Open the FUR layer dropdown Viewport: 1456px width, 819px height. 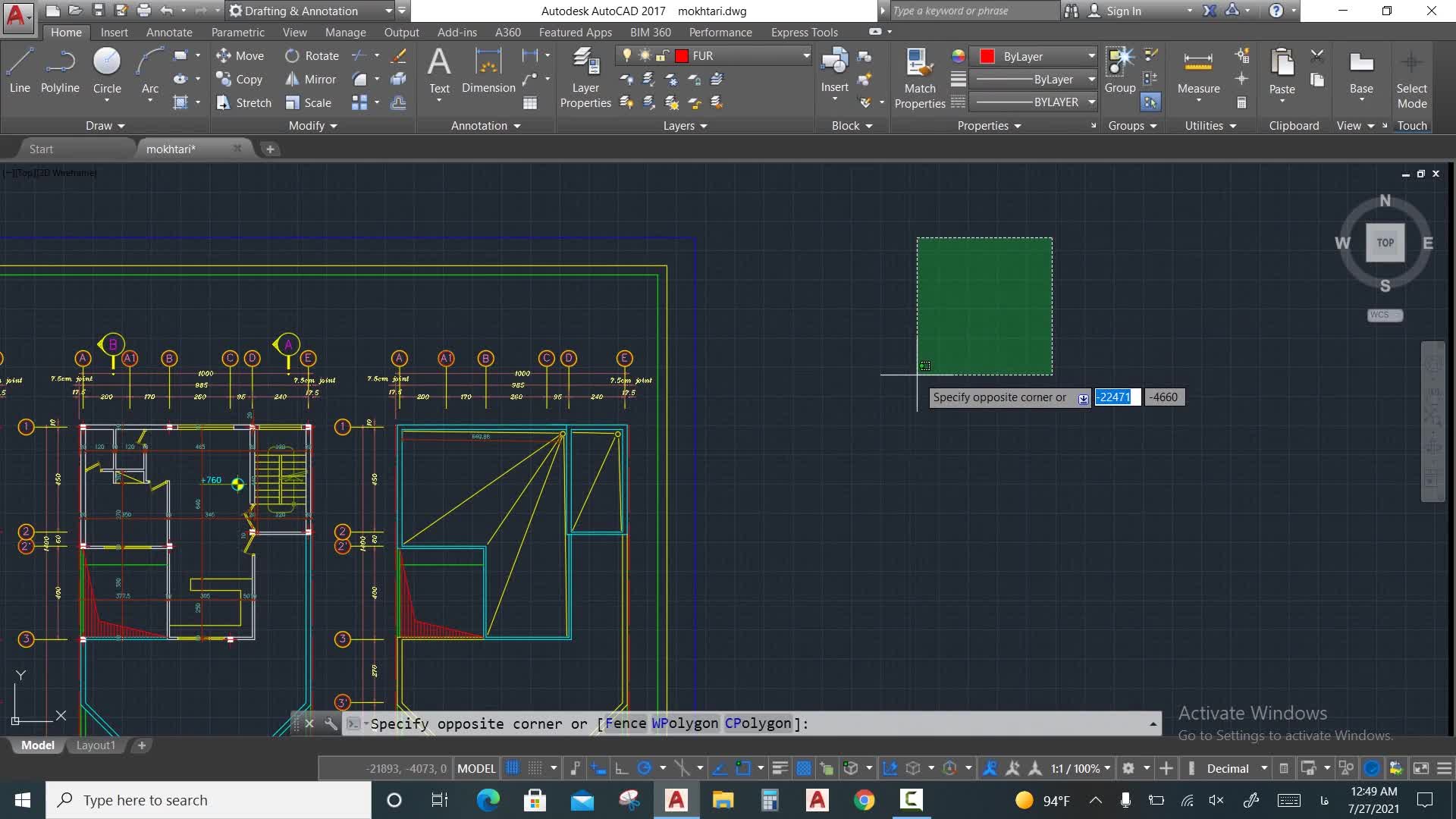click(806, 55)
